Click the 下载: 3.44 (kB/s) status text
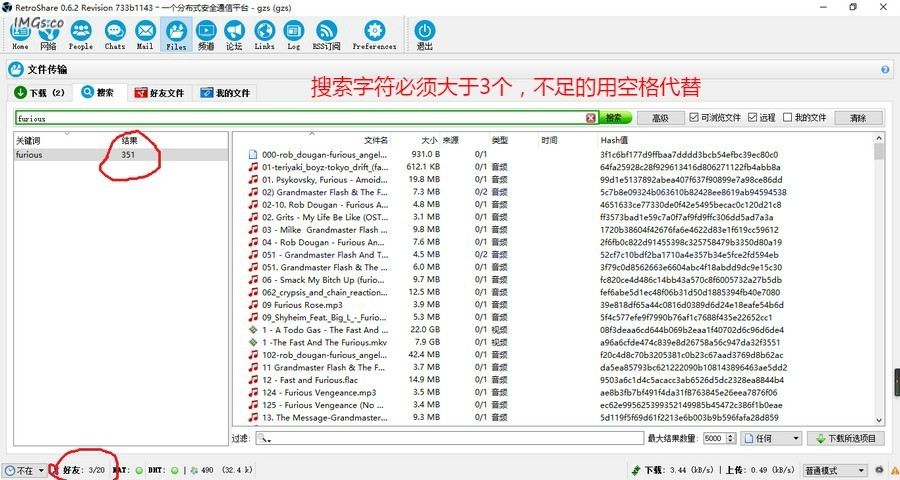900x480 pixels. [x=681, y=470]
